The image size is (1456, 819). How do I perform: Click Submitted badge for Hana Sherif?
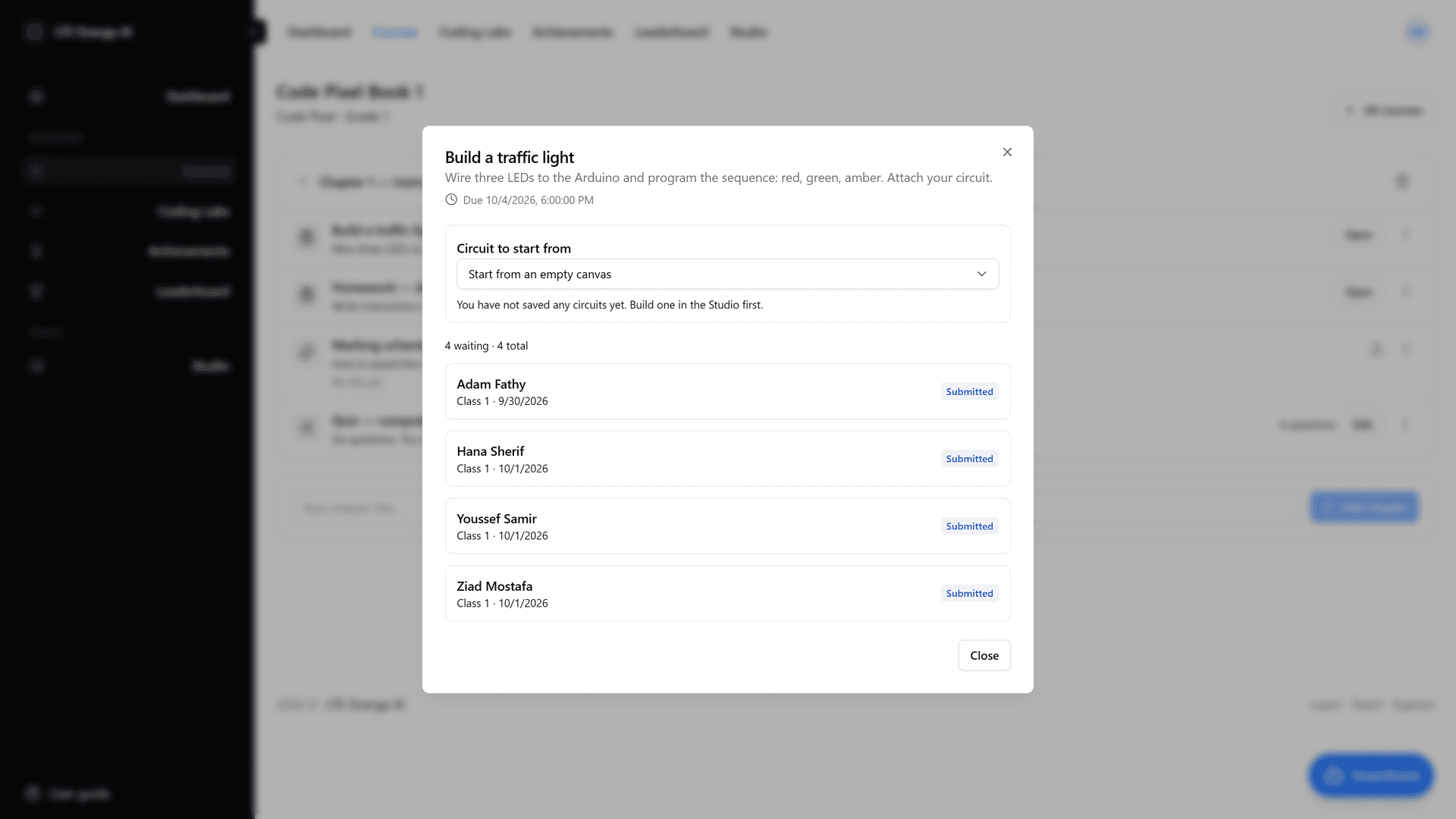coord(969,459)
